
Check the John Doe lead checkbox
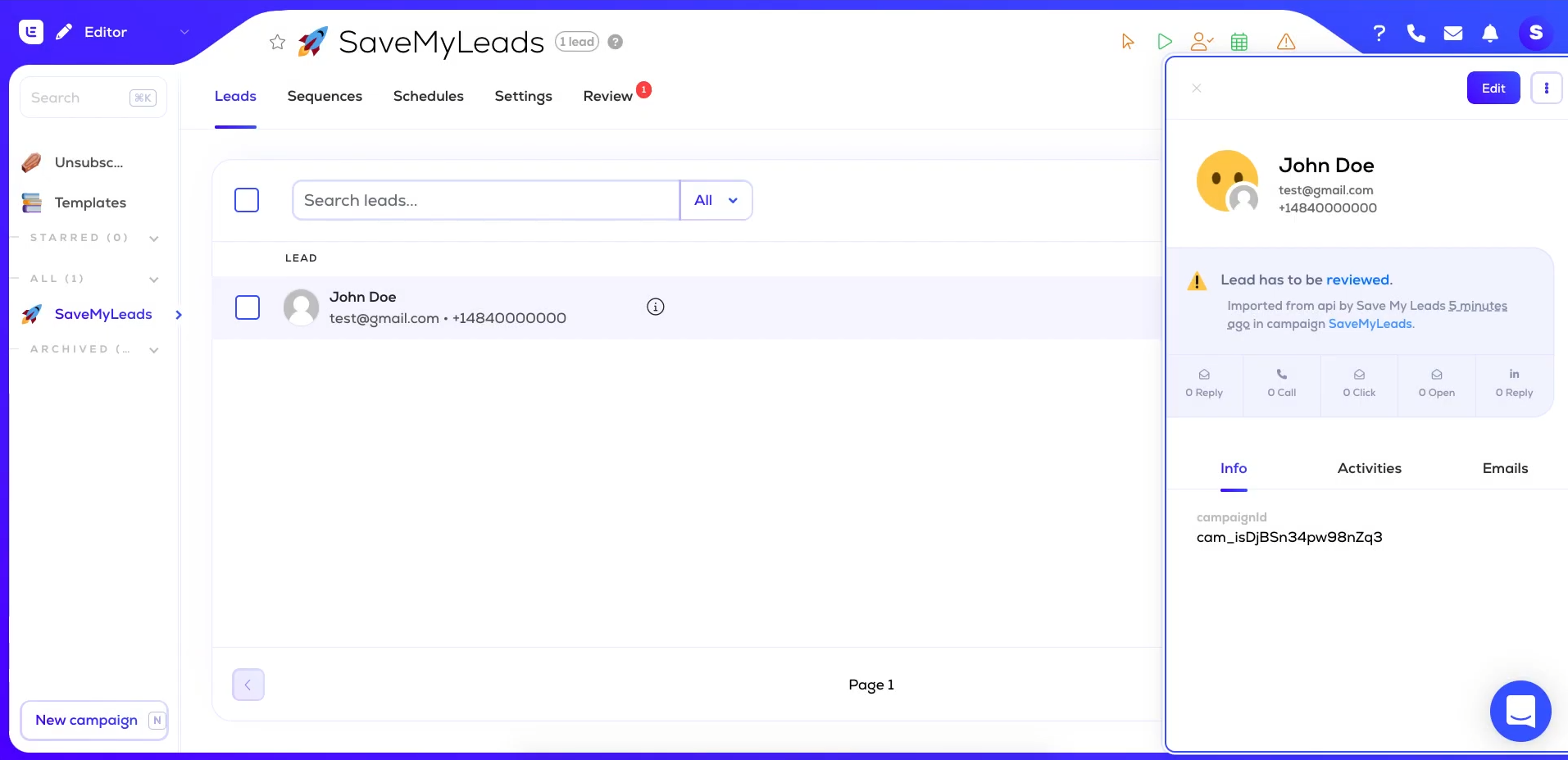click(x=248, y=307)
